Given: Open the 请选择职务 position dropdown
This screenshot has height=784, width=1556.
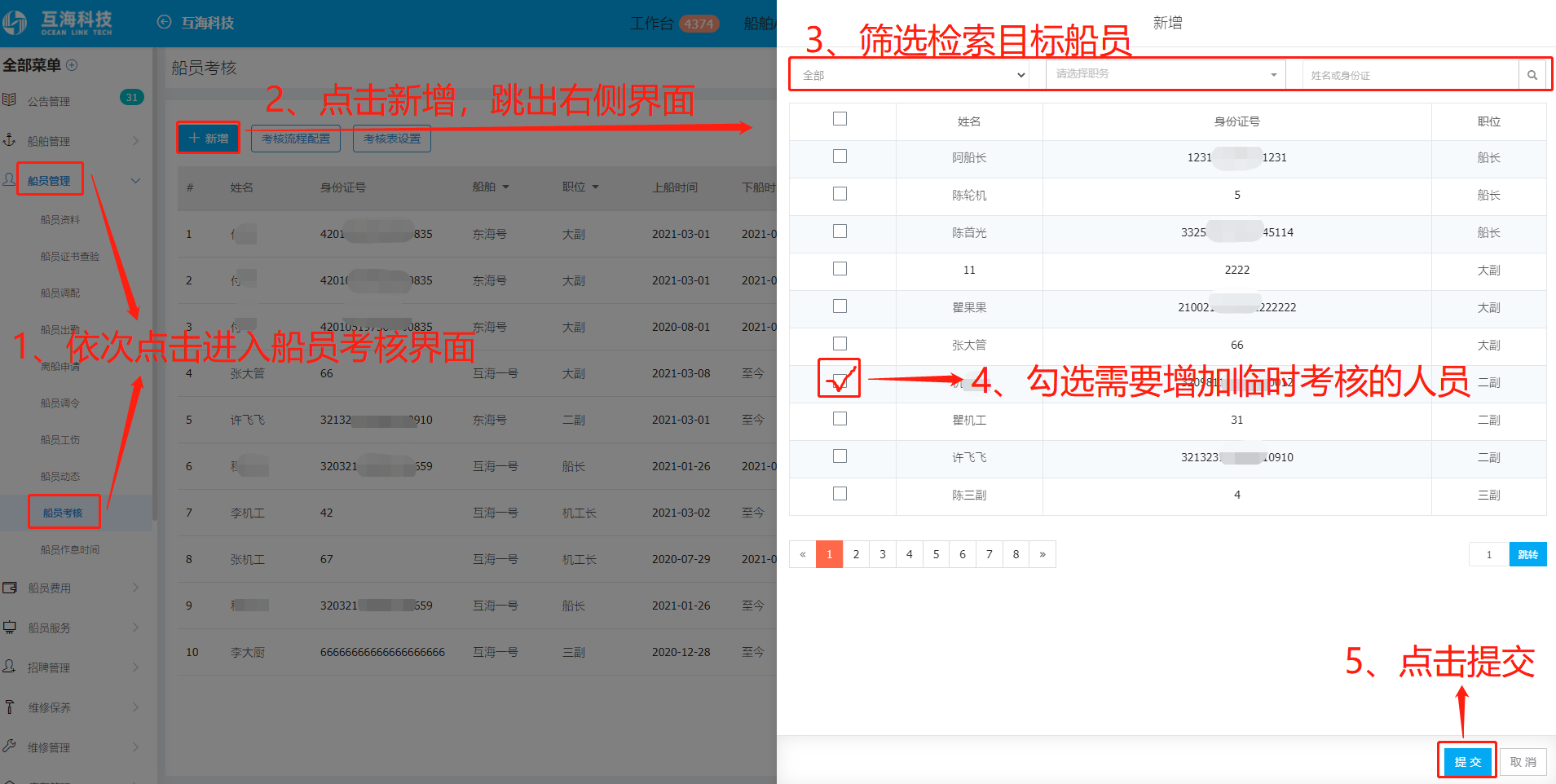Looking at the screenshot, I should [1166, 74].
